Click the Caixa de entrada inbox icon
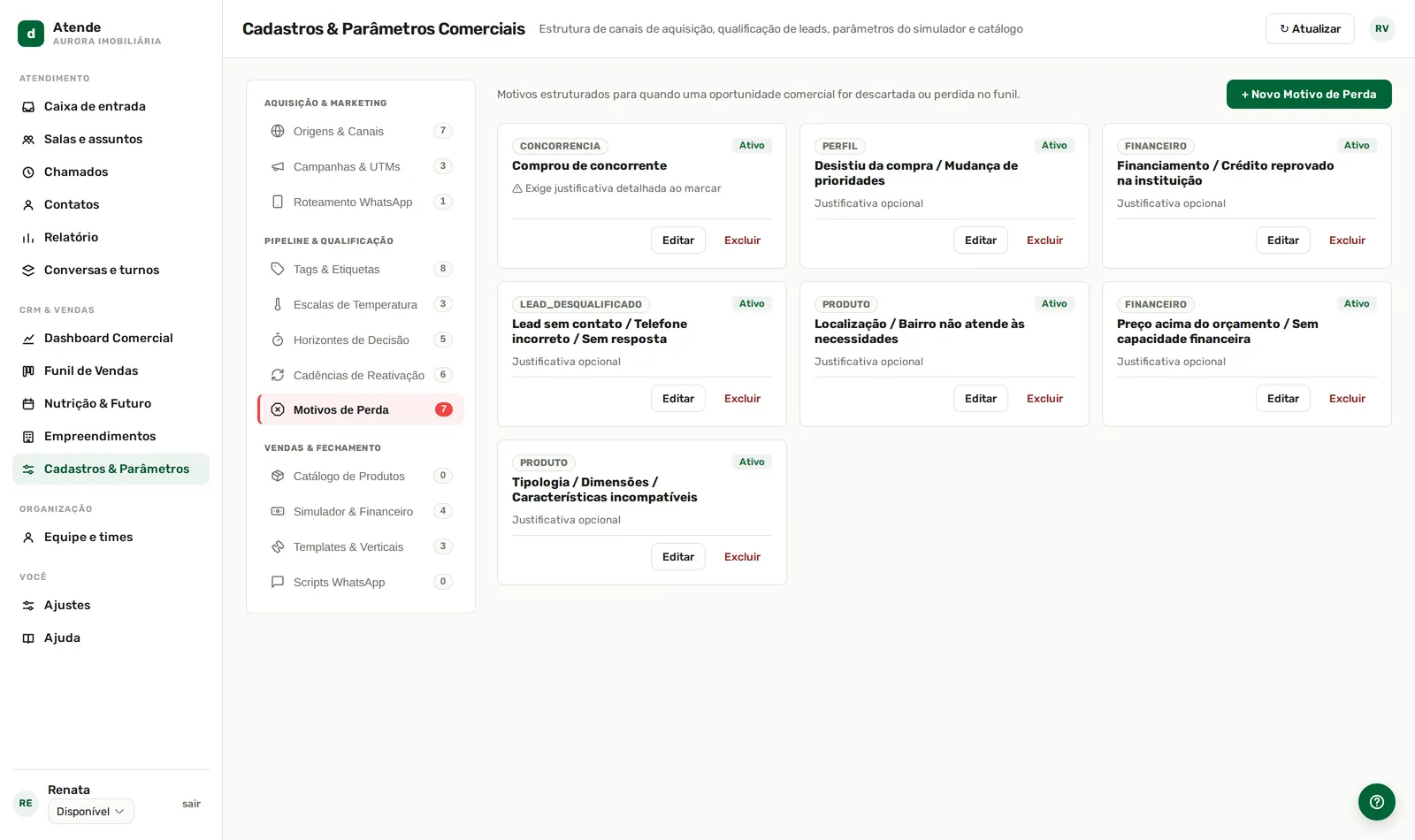Screen dimensions: 1415x840 pos(28,107)
